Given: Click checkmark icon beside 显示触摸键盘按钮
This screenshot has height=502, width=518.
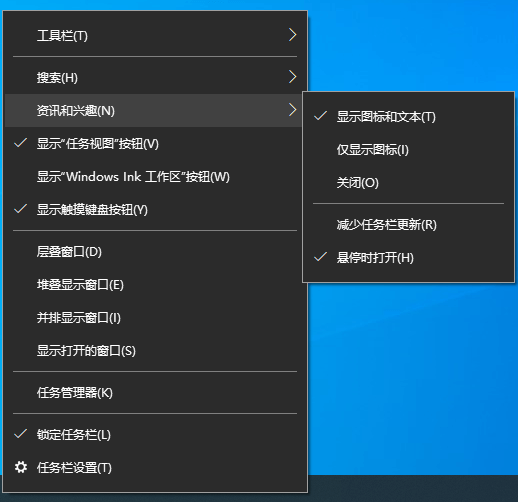Looking at the screenshot, I should pyautogui.click(x=21, y=209).
